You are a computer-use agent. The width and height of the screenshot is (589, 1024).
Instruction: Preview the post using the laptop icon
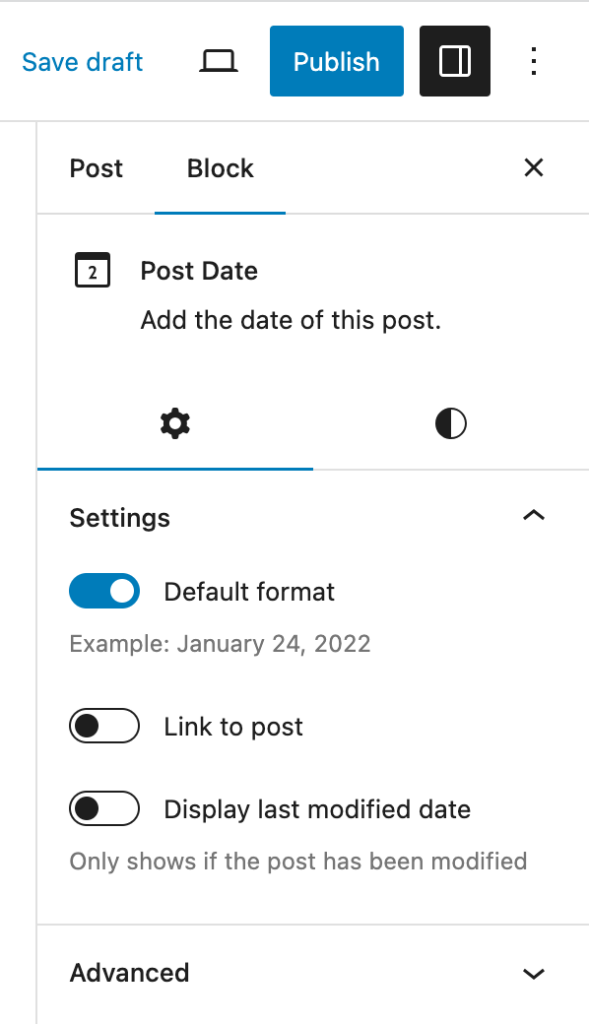(x=218, y=61)
